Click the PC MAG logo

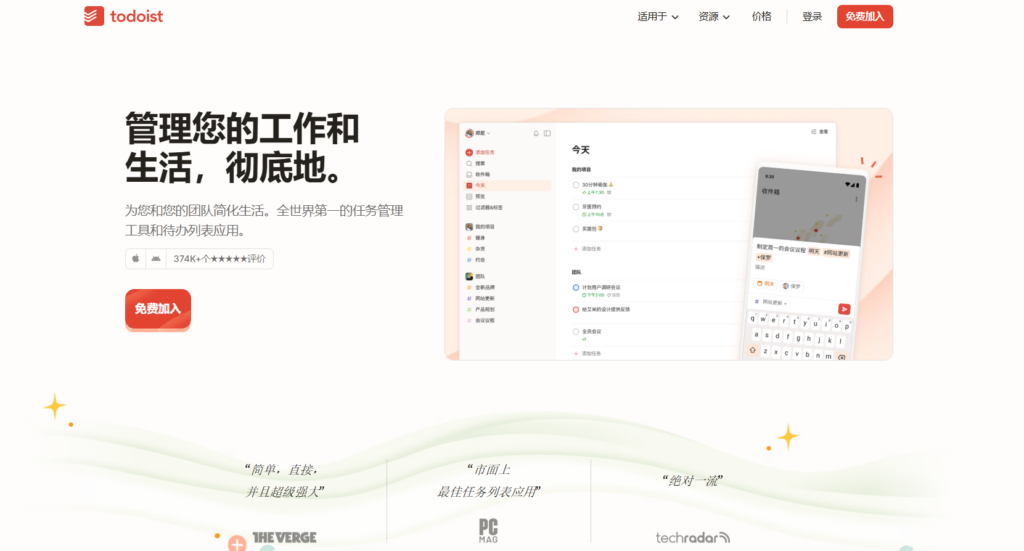pyautogui.click(x=488, y=531)
